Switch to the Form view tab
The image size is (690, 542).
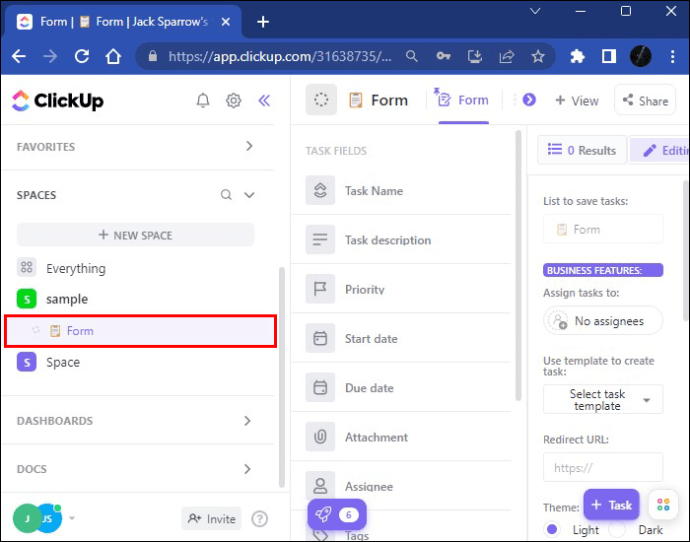click(463, 100)
